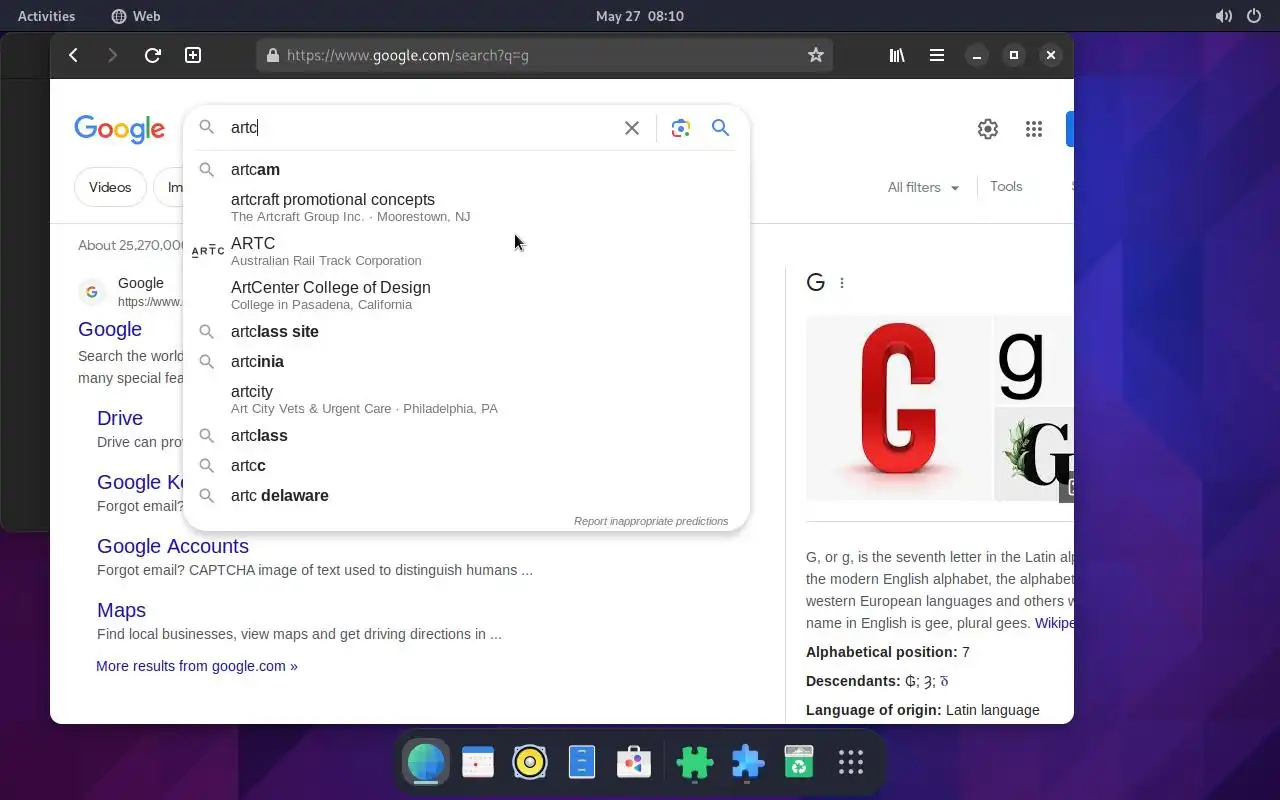Reload the page with refresh icon
Screen dimensions: 1280x800
tap(153, 55)
